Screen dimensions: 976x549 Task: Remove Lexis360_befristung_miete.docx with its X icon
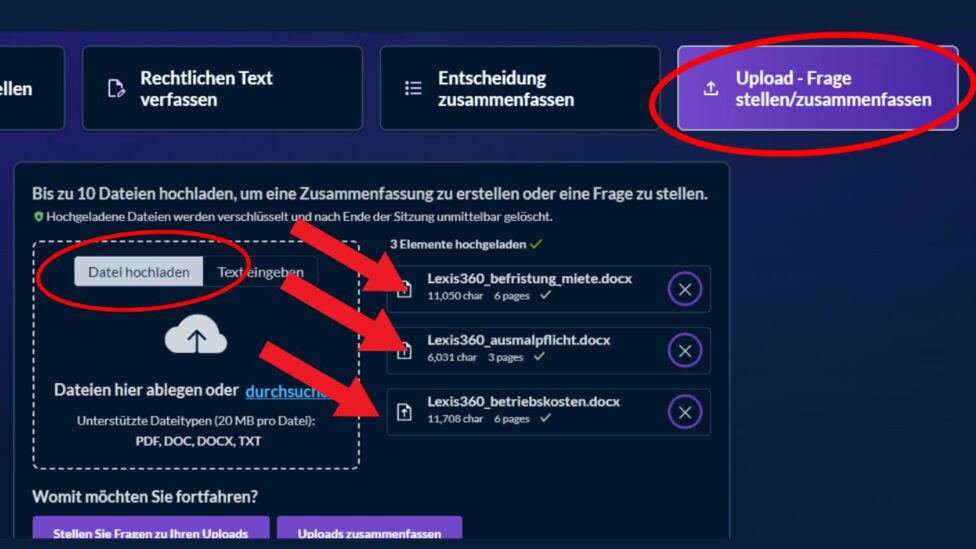685,289
